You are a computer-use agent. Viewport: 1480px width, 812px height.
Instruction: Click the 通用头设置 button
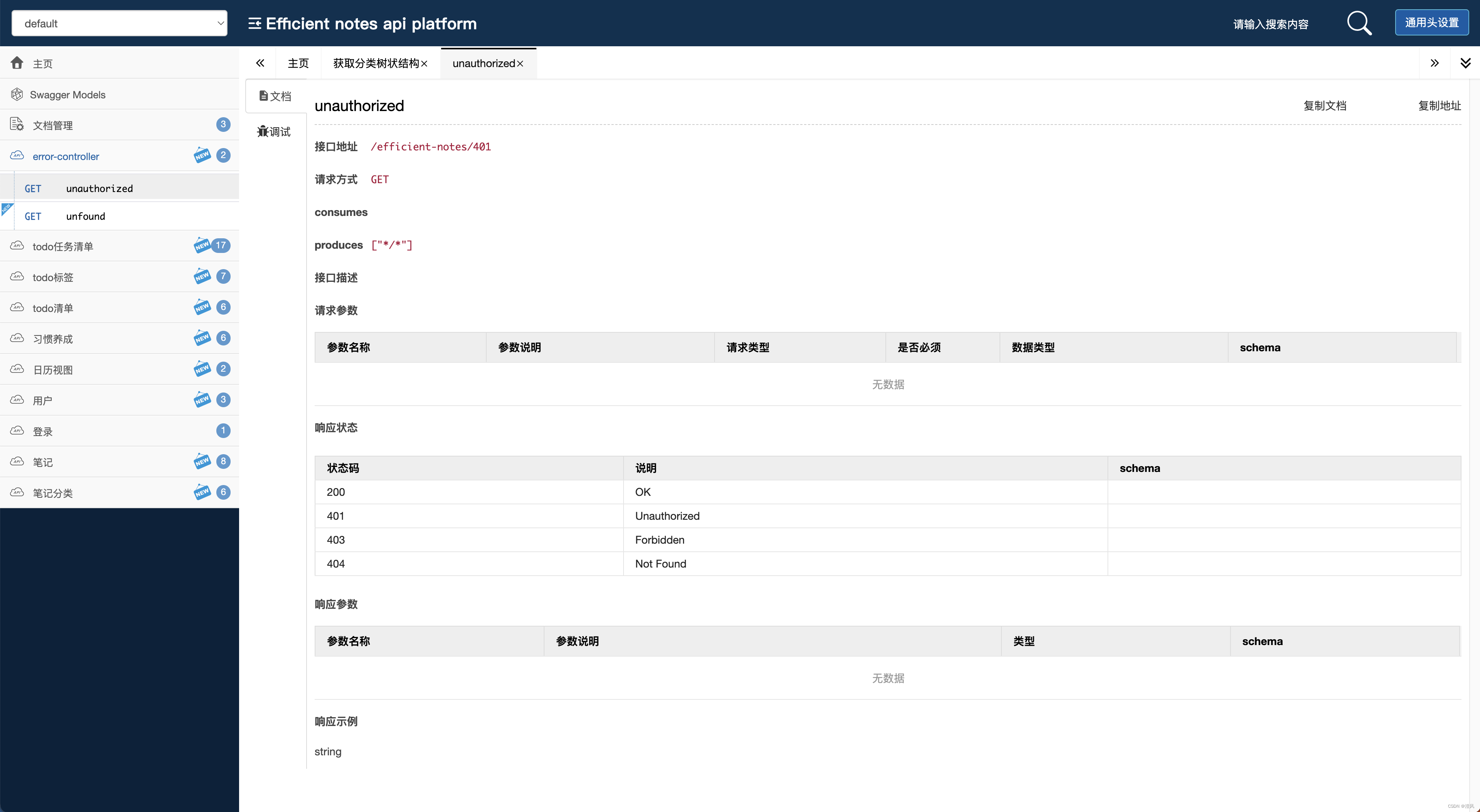pyautogui.click(x=1432, y=23)
